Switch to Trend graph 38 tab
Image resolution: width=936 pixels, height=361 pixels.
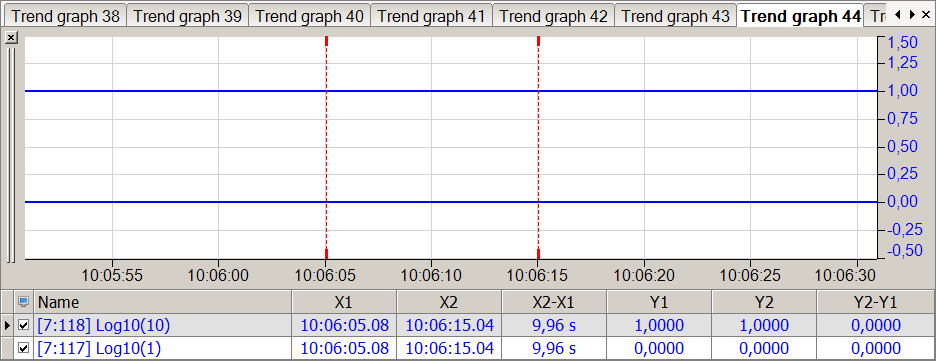pyautogui.click(x=65, y=16)
